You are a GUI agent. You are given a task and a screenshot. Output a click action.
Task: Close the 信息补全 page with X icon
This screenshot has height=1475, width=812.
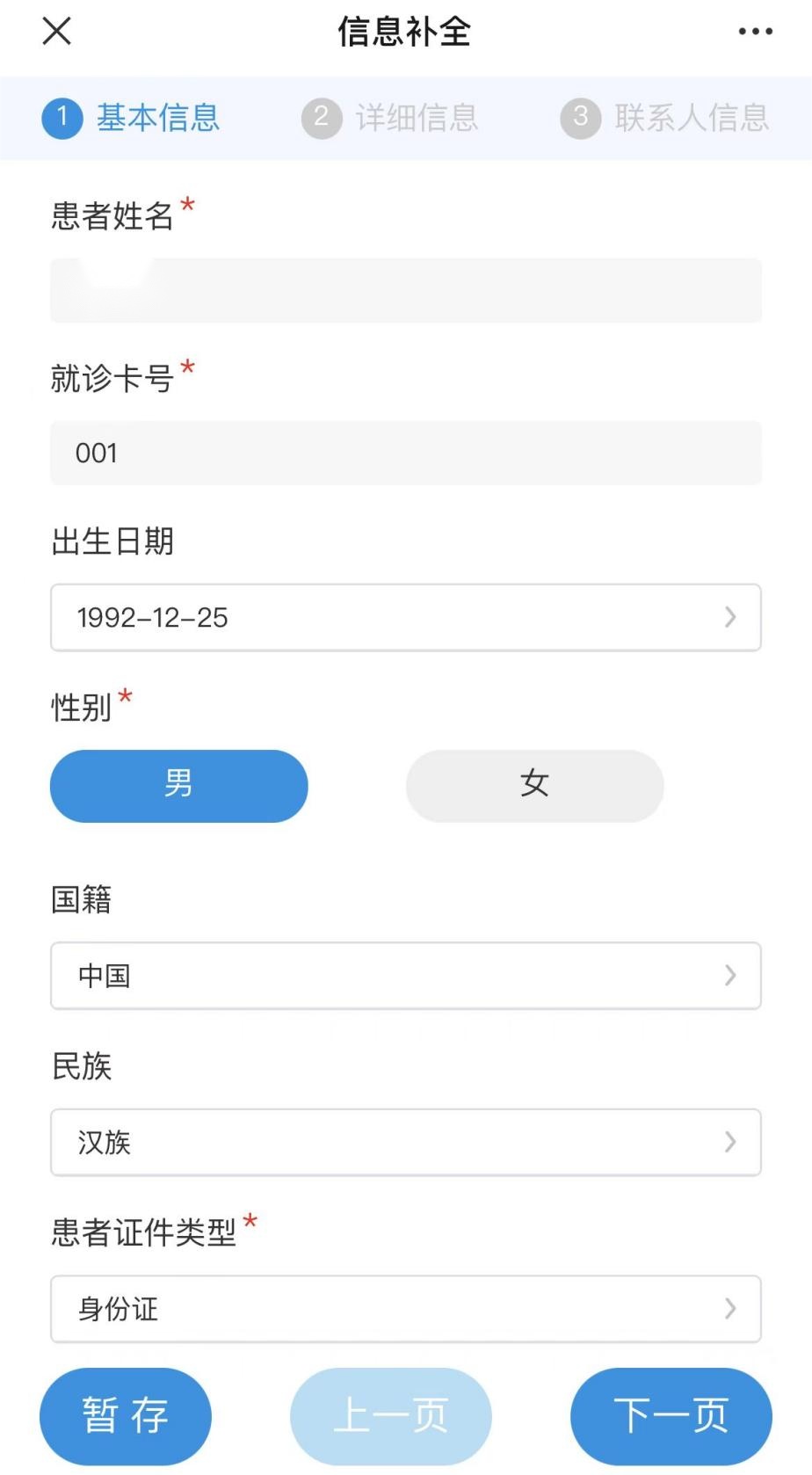click(x=57, y=32)
